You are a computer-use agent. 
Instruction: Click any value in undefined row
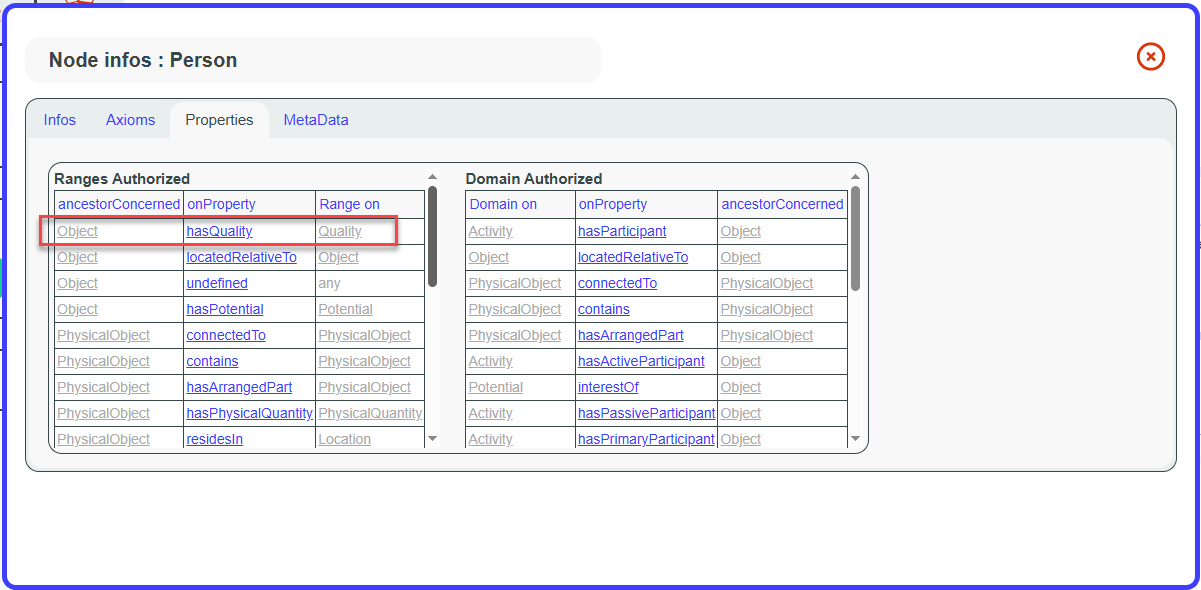pyautogui.click(x=329, y=283)
